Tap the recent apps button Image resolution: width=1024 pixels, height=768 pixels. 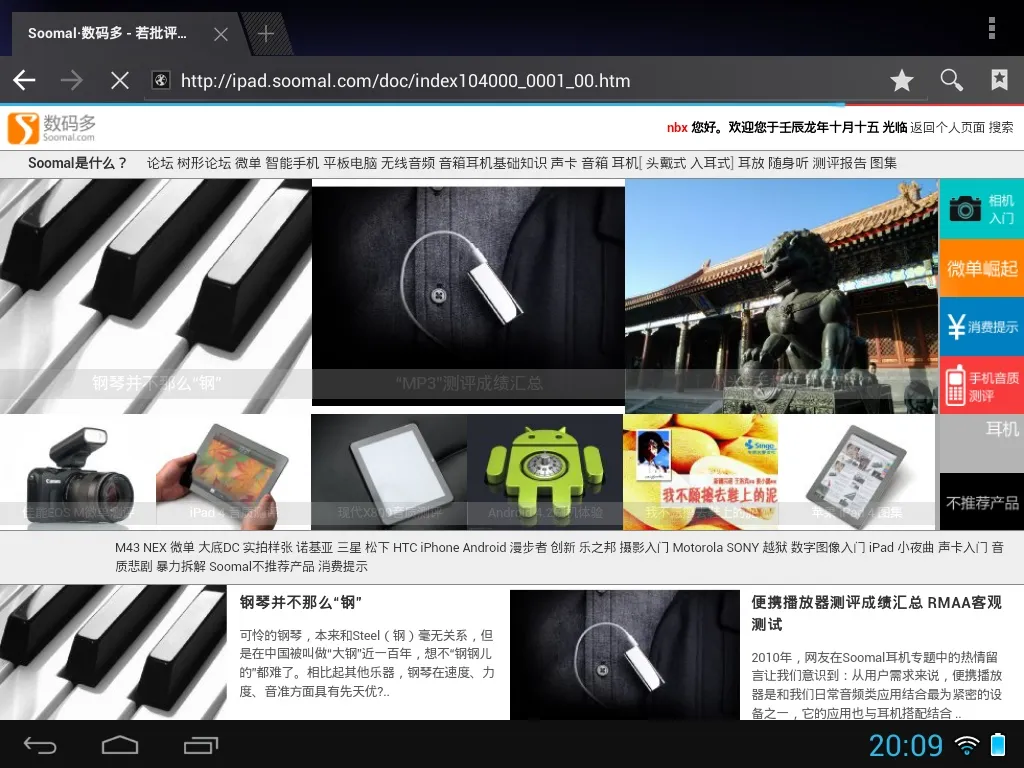(200, 744)
